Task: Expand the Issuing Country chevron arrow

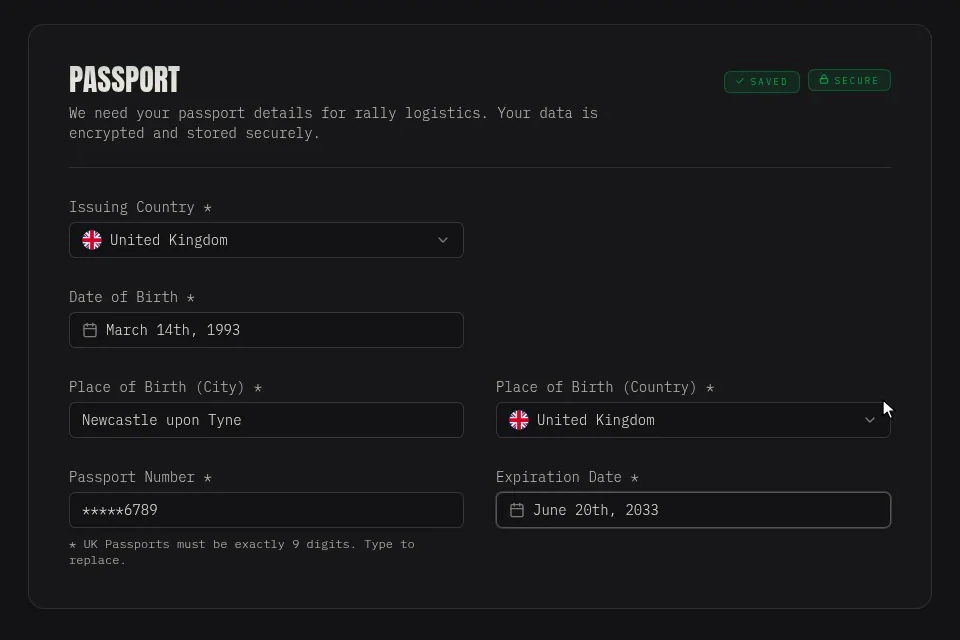Action: pyautogui.click(x=443, y=240)
